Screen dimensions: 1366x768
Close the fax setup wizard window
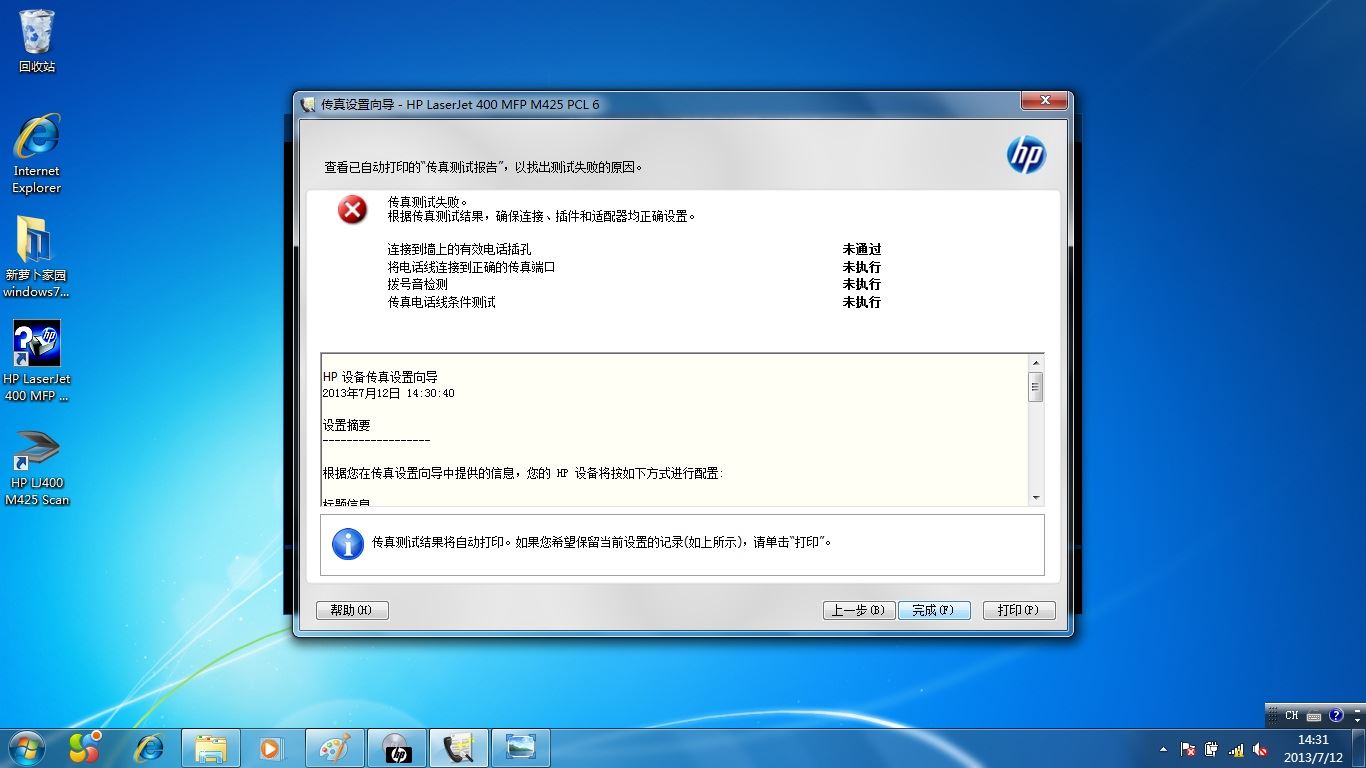coord(1044,101)
